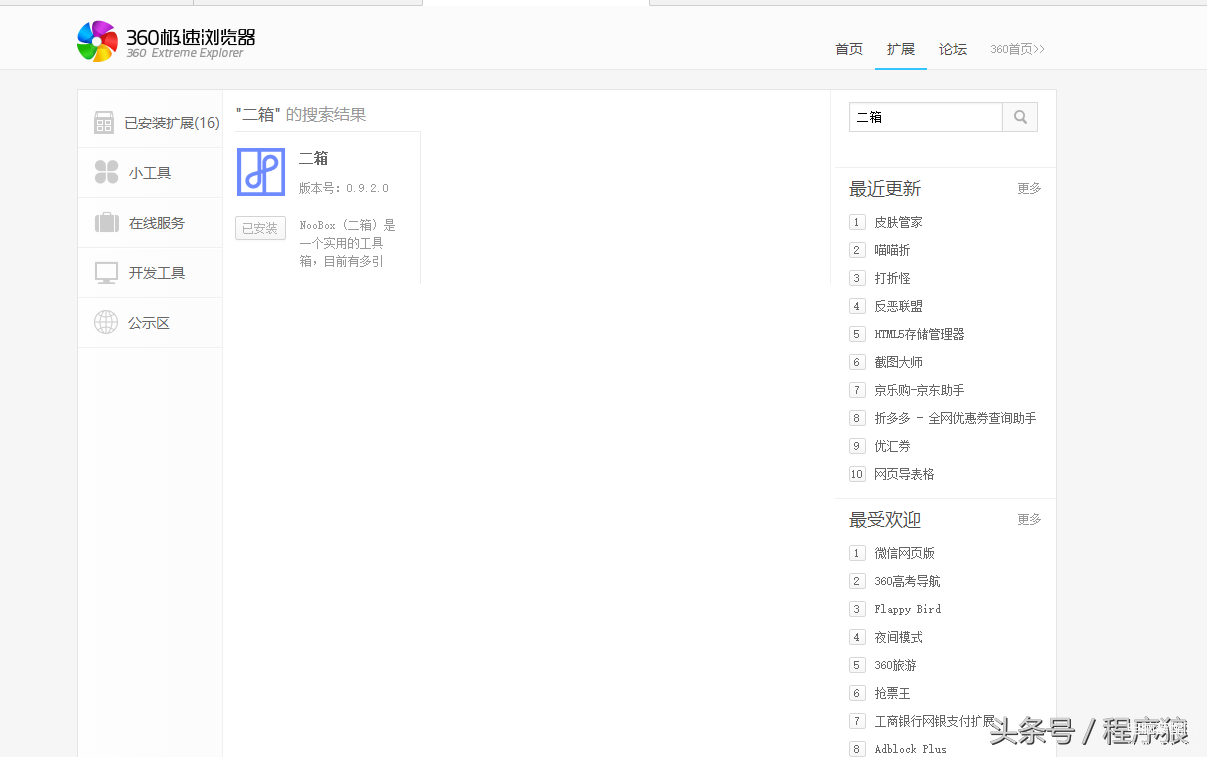Open the 已安装扩展 sidebar icon

coord(104,122)
